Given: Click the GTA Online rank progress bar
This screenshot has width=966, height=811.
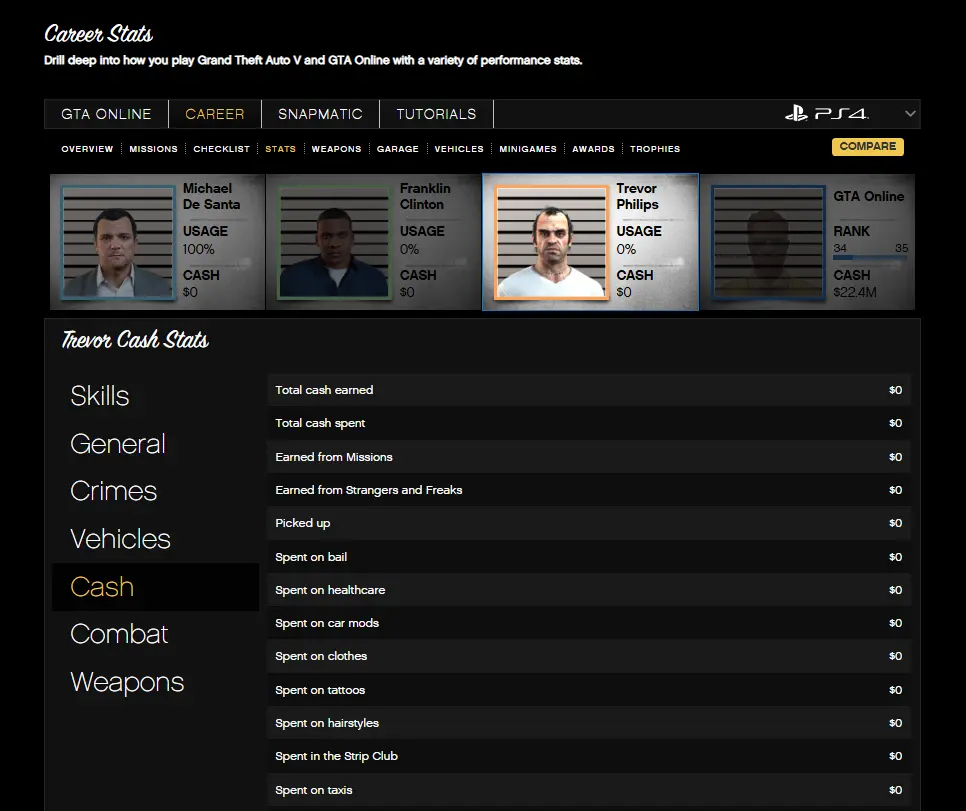Looking at the screenshot, I should pyautogui.click(x=870, y=258).
